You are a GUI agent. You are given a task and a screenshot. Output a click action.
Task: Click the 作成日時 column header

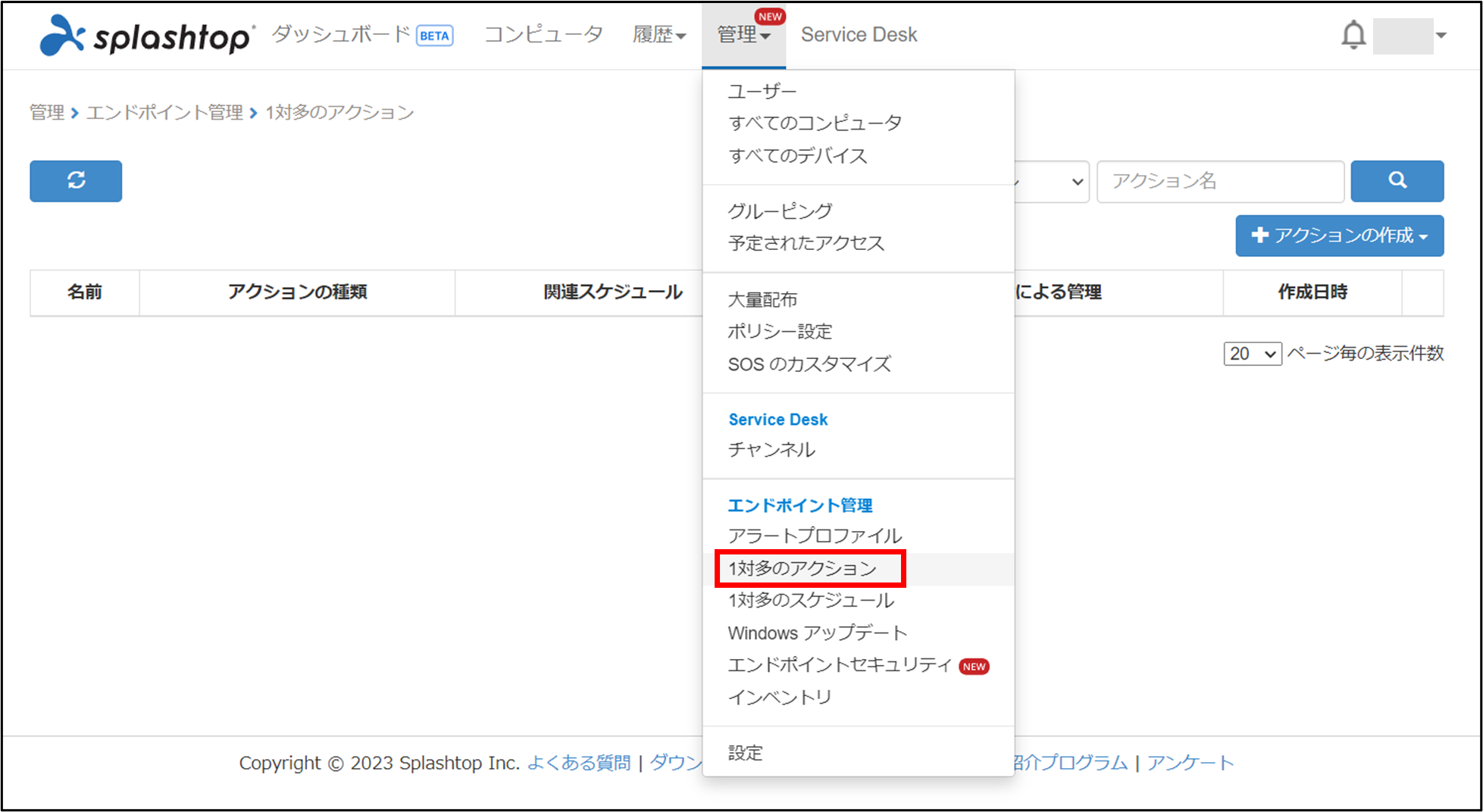pyautogui.click(x=1312, y=292)
